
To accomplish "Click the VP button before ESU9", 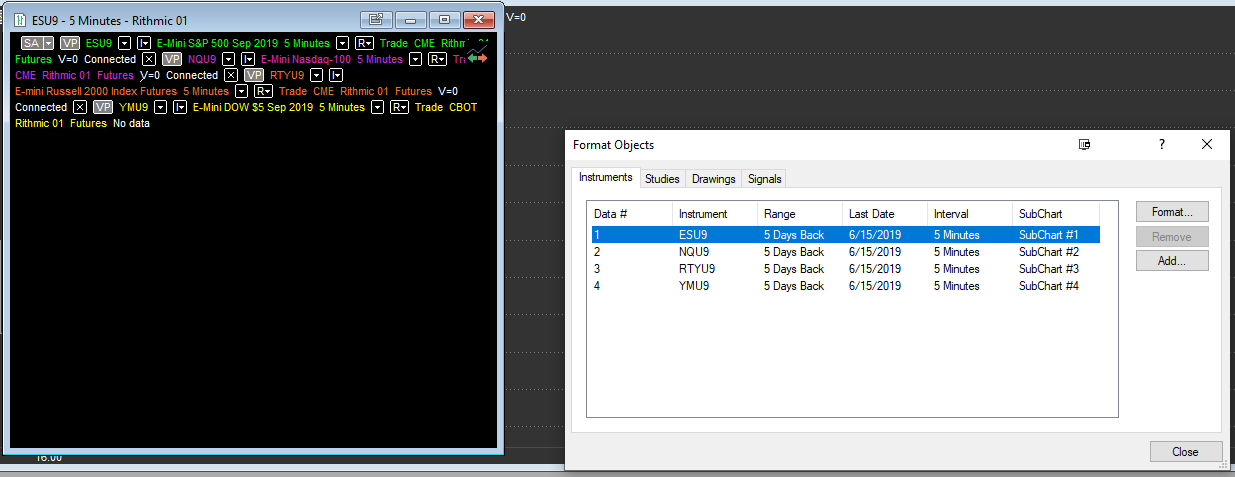I will (70, 43).
